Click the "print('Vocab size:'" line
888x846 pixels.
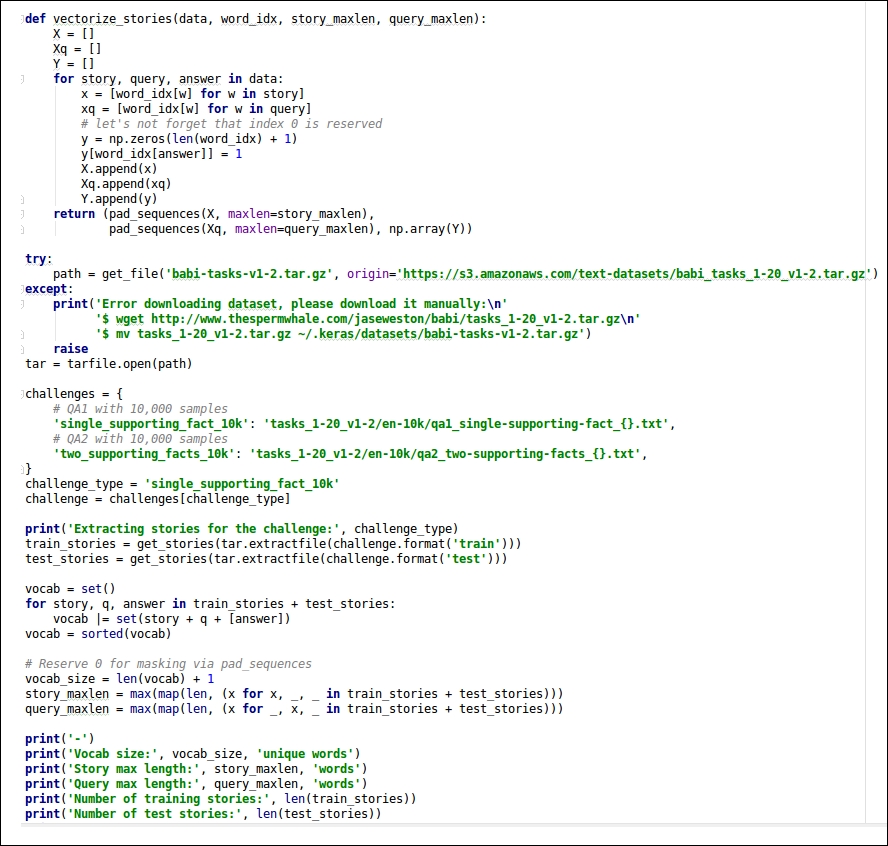[x=193, y=754]
